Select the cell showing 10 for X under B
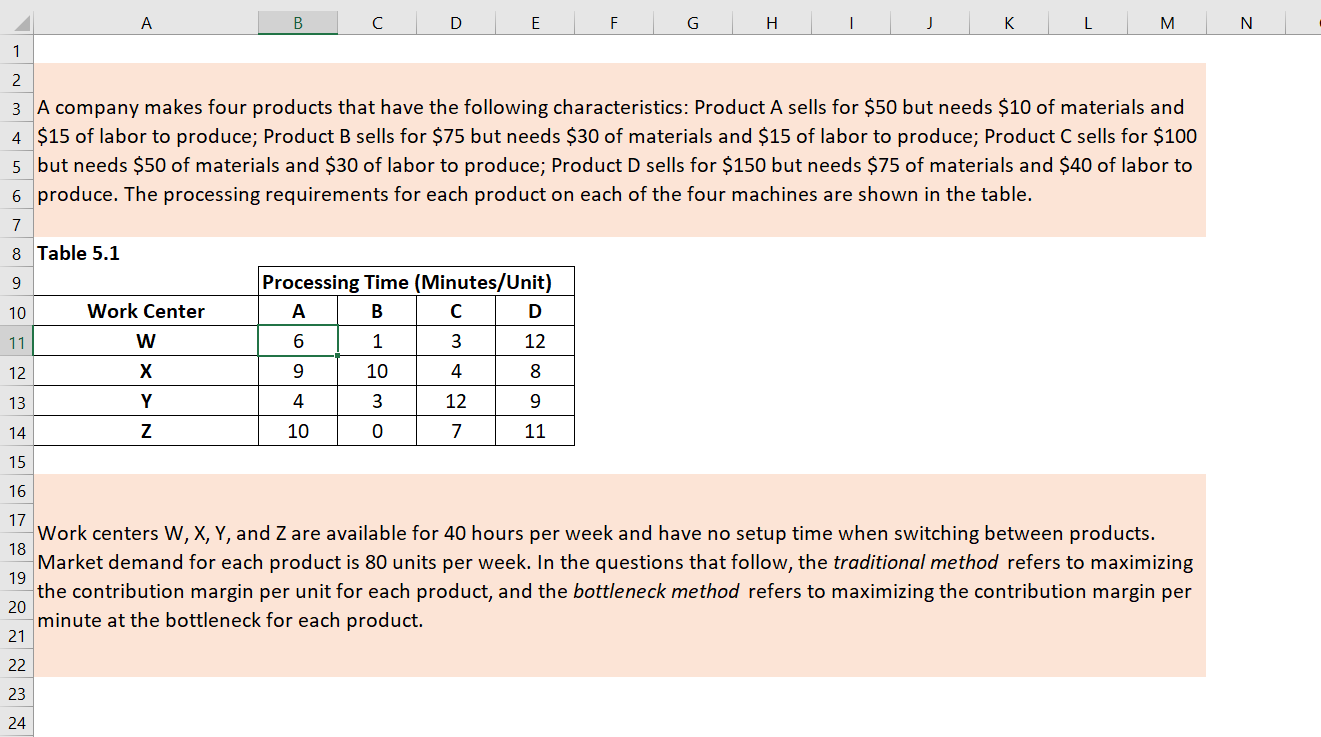 tap(376, 371)
